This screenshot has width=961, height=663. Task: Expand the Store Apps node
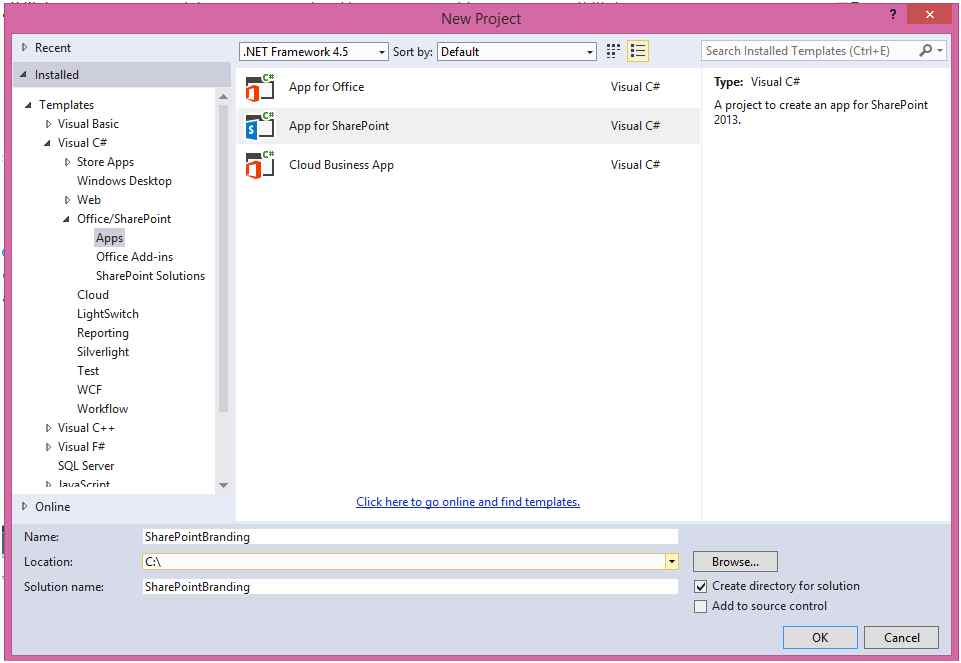[67, 162]
